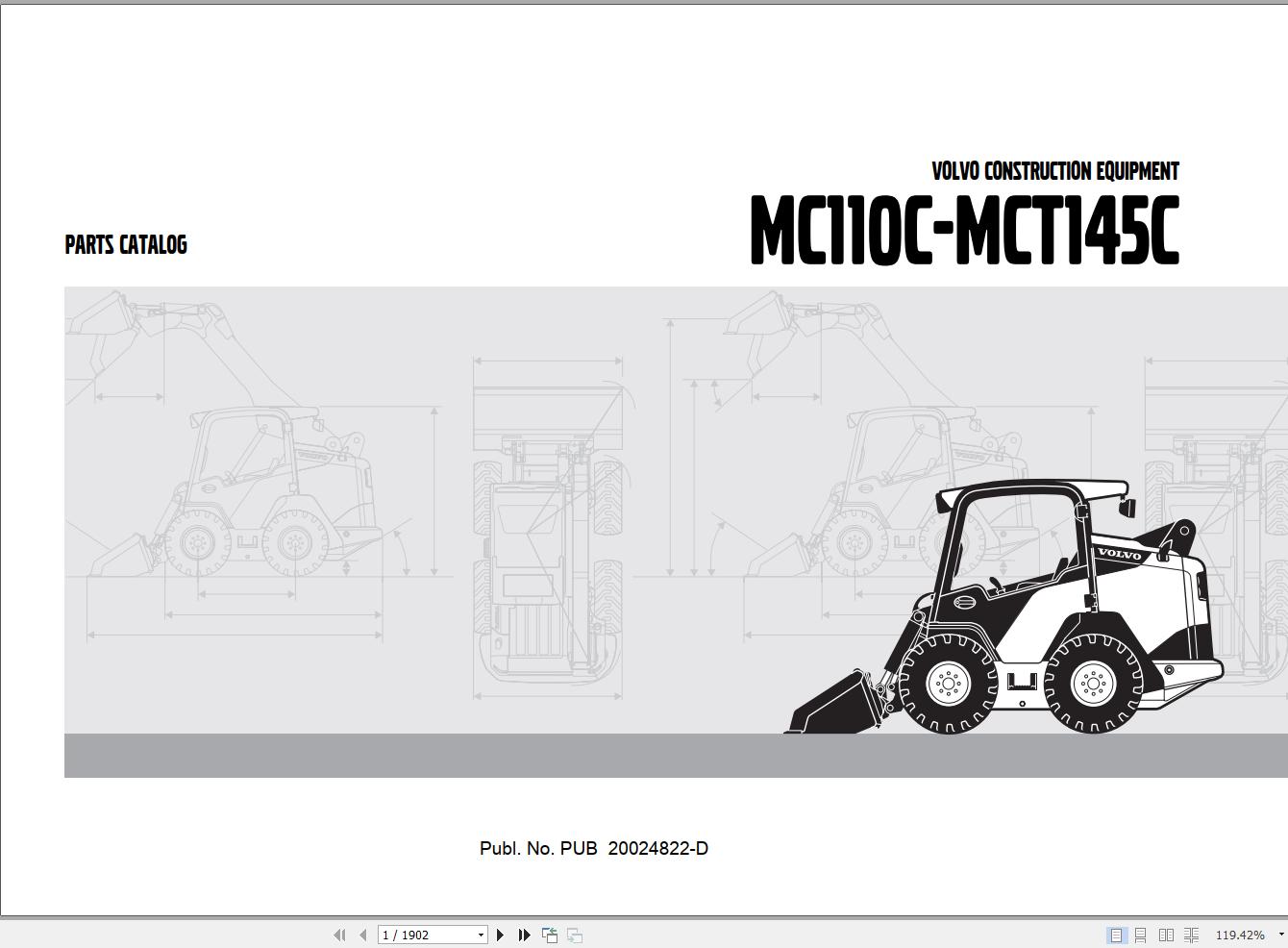
Task: Jump to the first page icon
Action: point(340,935)
